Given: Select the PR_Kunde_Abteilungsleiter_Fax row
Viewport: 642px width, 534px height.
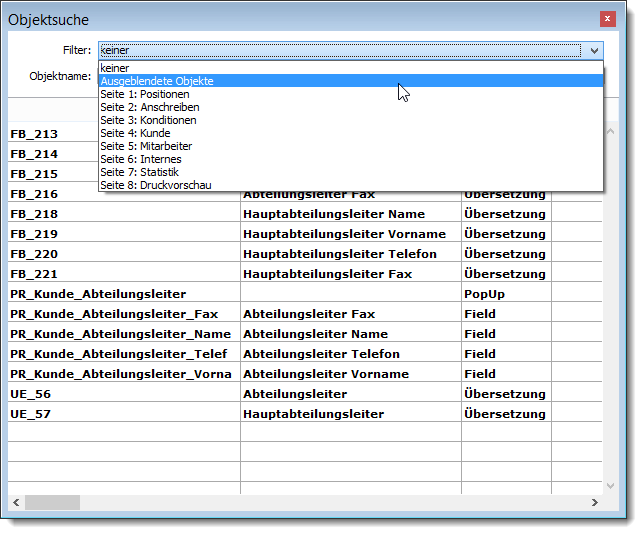Looking at the screenshot, I should point(114,314).
